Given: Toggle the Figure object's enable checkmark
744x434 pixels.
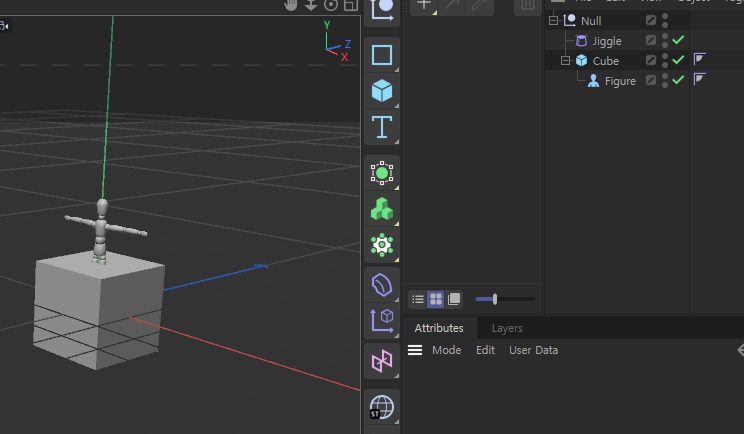Looking at the screenshot, I should coord(678,81).
